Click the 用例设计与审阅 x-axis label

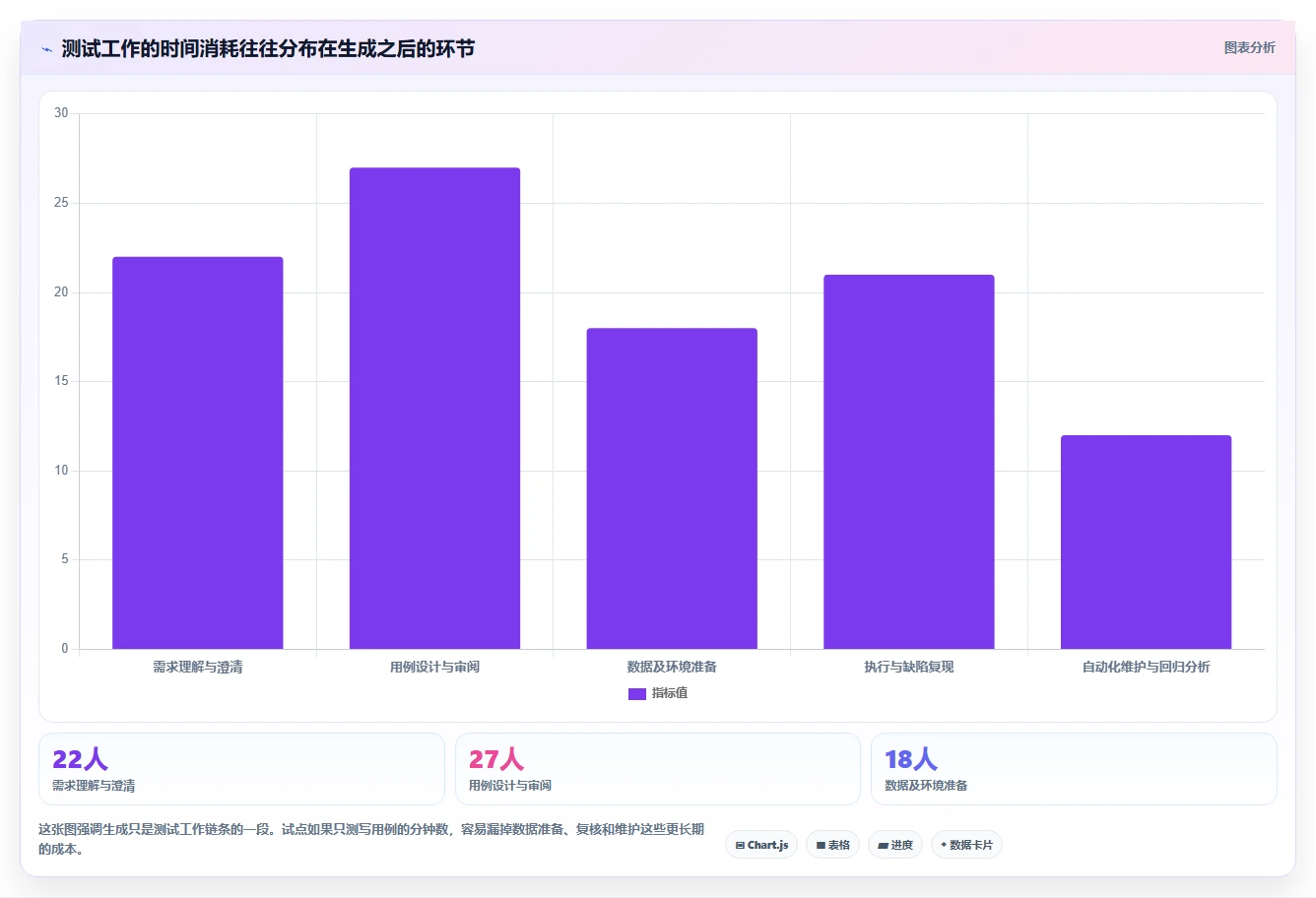click(x=434, y=667)
